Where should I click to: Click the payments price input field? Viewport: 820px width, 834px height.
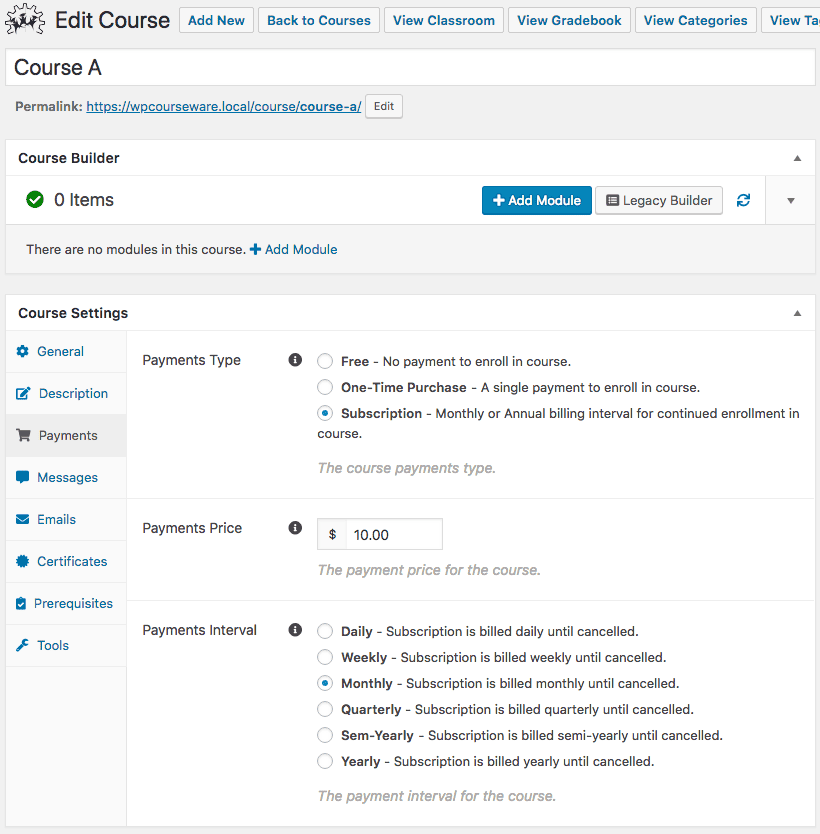point(394,535)
